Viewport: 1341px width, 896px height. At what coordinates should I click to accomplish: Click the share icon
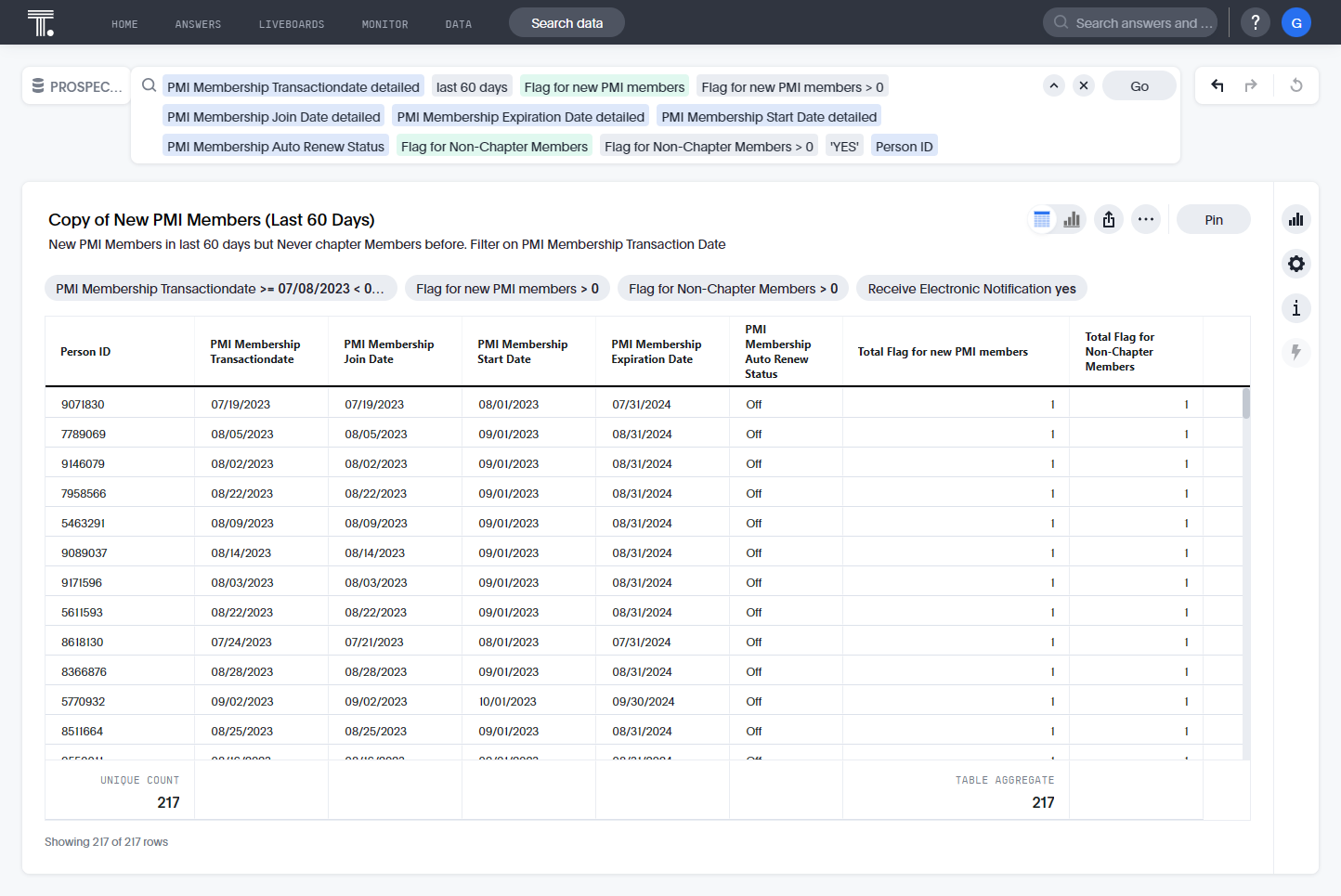click(x=1109, y=220)
